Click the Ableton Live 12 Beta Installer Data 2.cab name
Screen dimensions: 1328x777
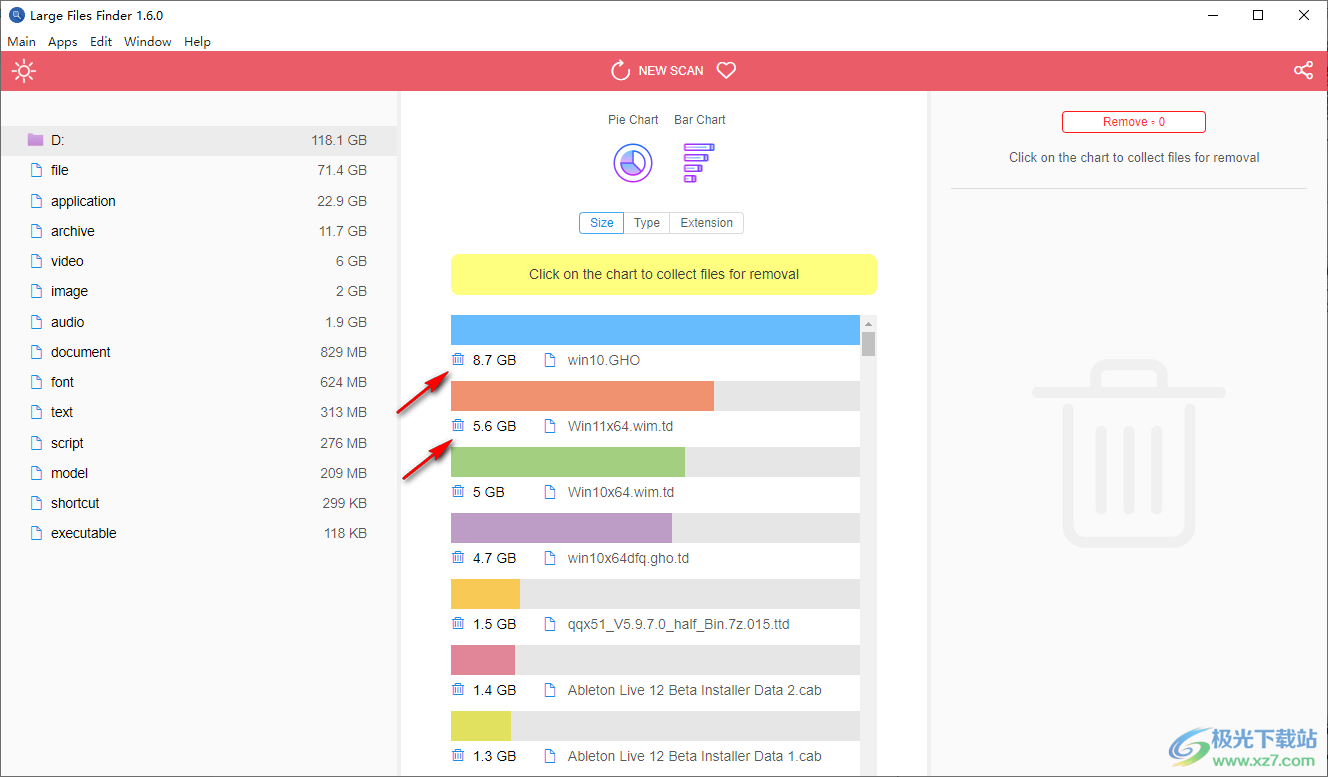(695, 690)
